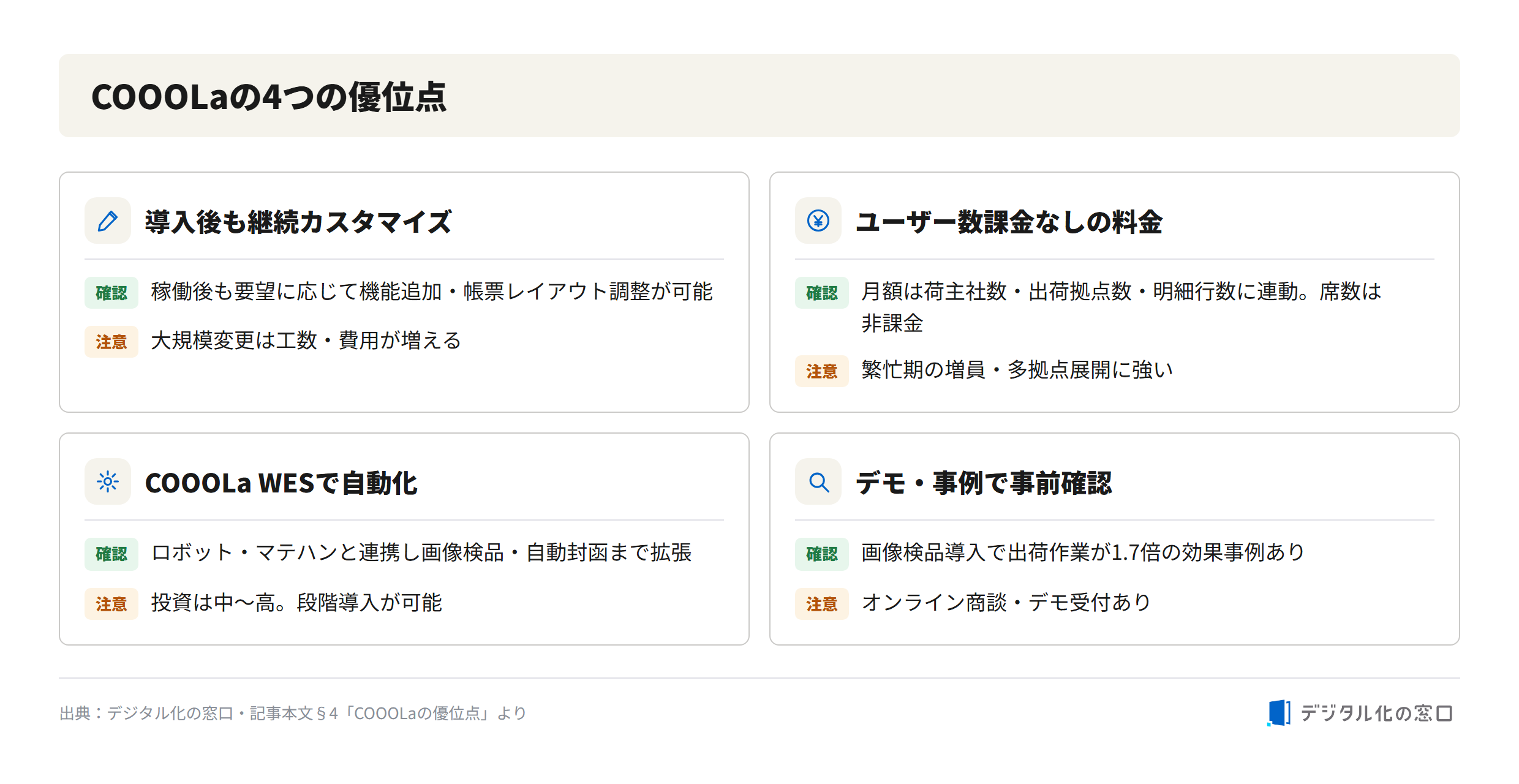Viewport: 1519px width, 784px height.
Task: Select heading 導入後も継続カスタマイズ
Action: coord(298,222)
